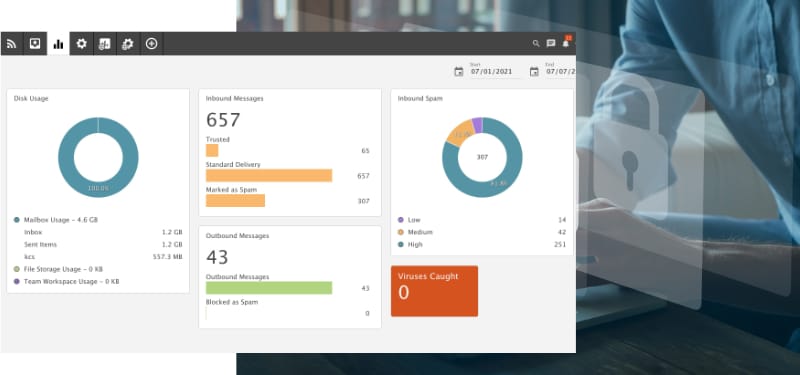Select the bar chart reports tab
Image resolution: width=800 pixels, height=375 pixels.
(x=58, y=44)
